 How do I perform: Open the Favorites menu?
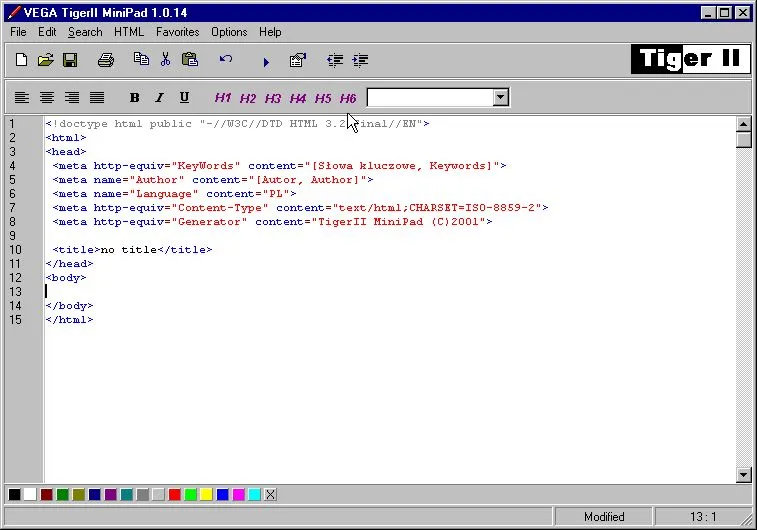pos(177,32)
